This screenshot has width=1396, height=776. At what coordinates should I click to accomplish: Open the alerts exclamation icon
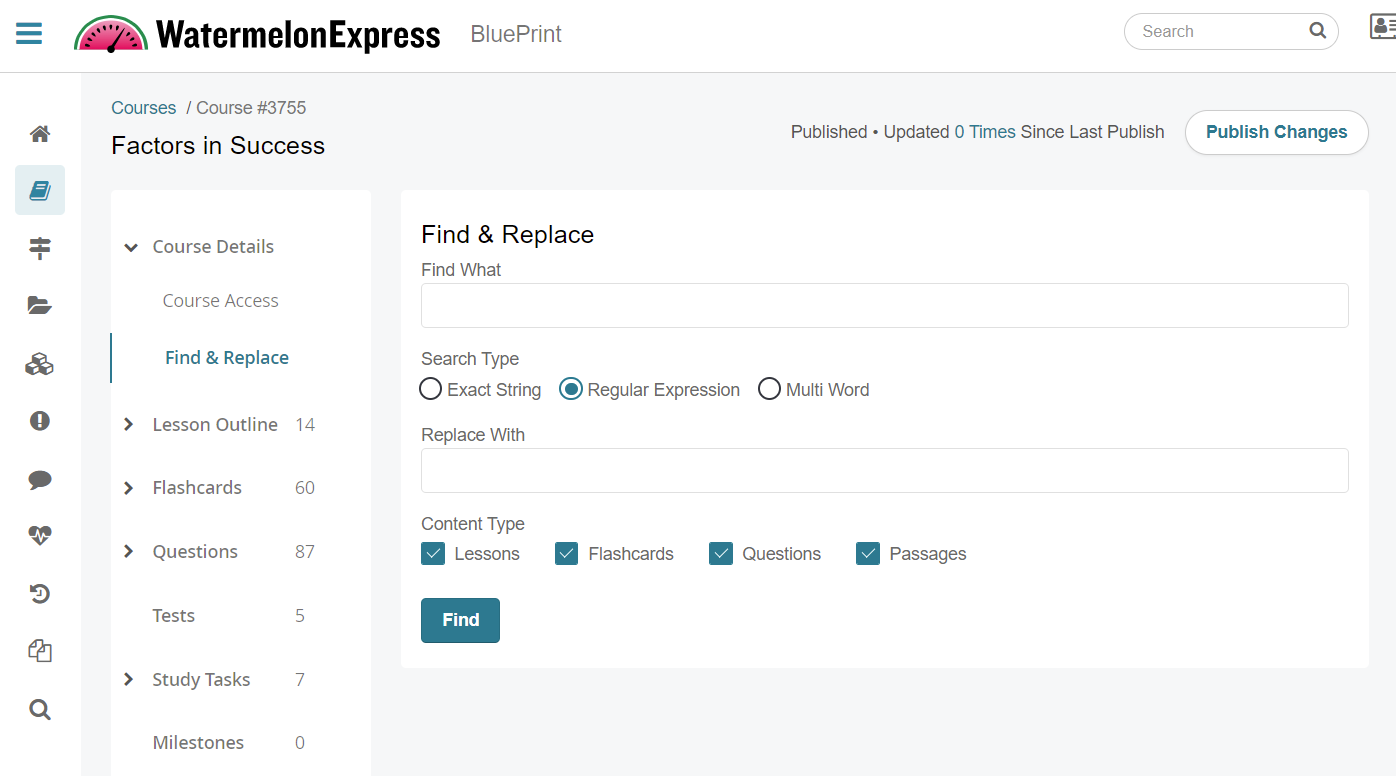(39, 421)
